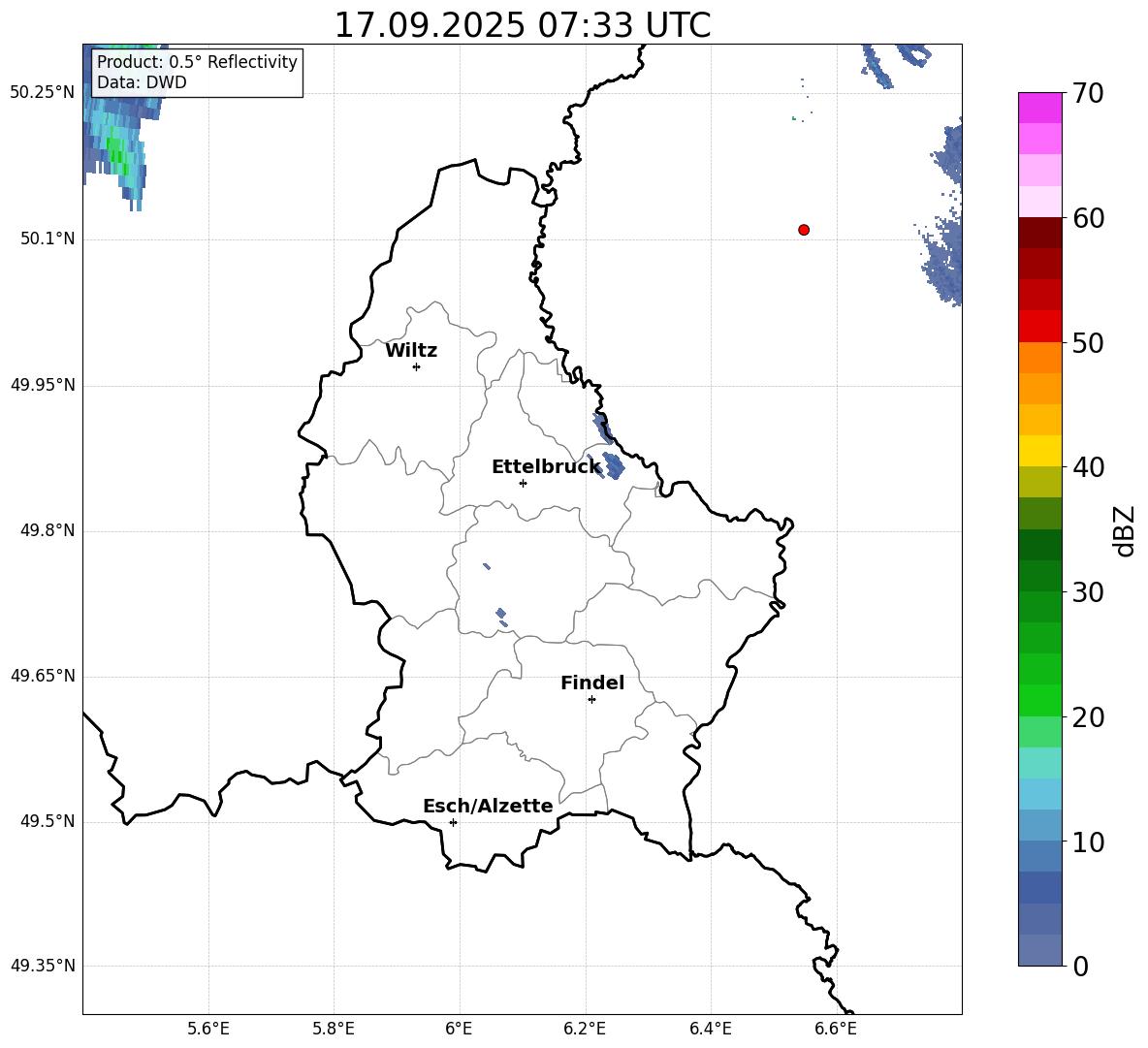Screen dimensions: 1148x1048
Task: Click the 49.5°N latitude label
Action: pyautogui.click(x=48, y=821)
